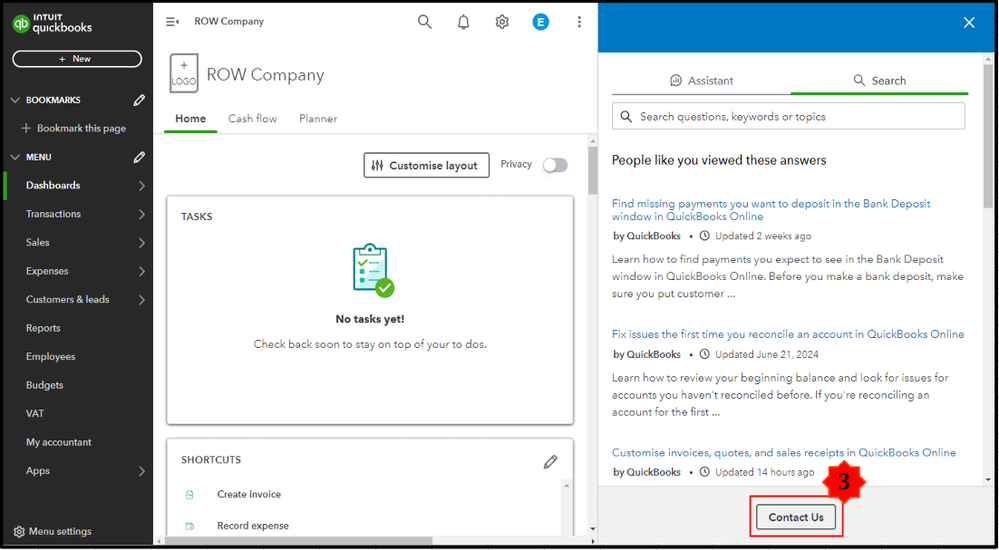999x550 pixels.
Task: Click 'People like you viewed these answers' heading
Action: pyautogui.click(x=719, y=160)
